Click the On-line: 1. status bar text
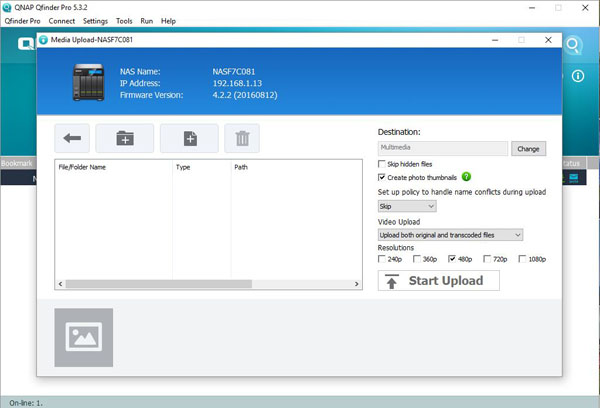Screen dimensions: 600x408 click(26, 403)
